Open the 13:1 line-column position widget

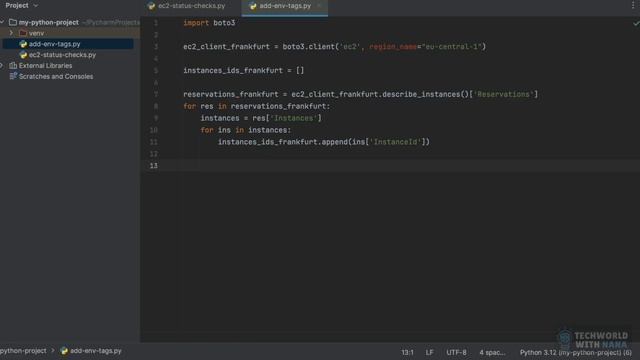click(407, 352)
